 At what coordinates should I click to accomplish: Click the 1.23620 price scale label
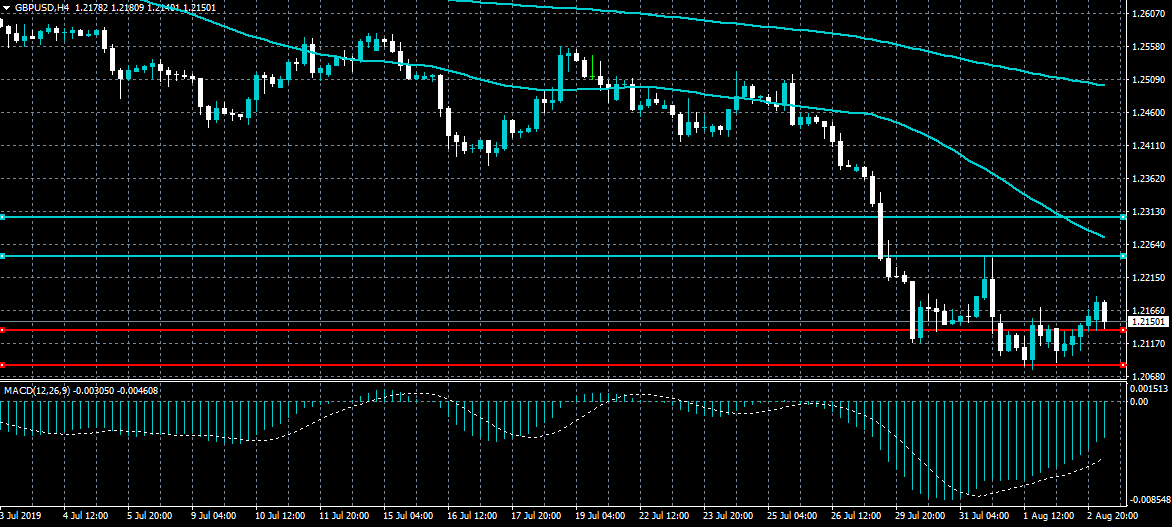1150,179
